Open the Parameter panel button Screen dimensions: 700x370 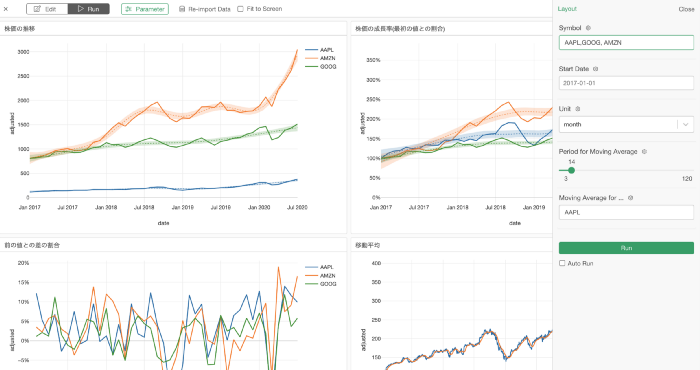(x=145, y=9)
